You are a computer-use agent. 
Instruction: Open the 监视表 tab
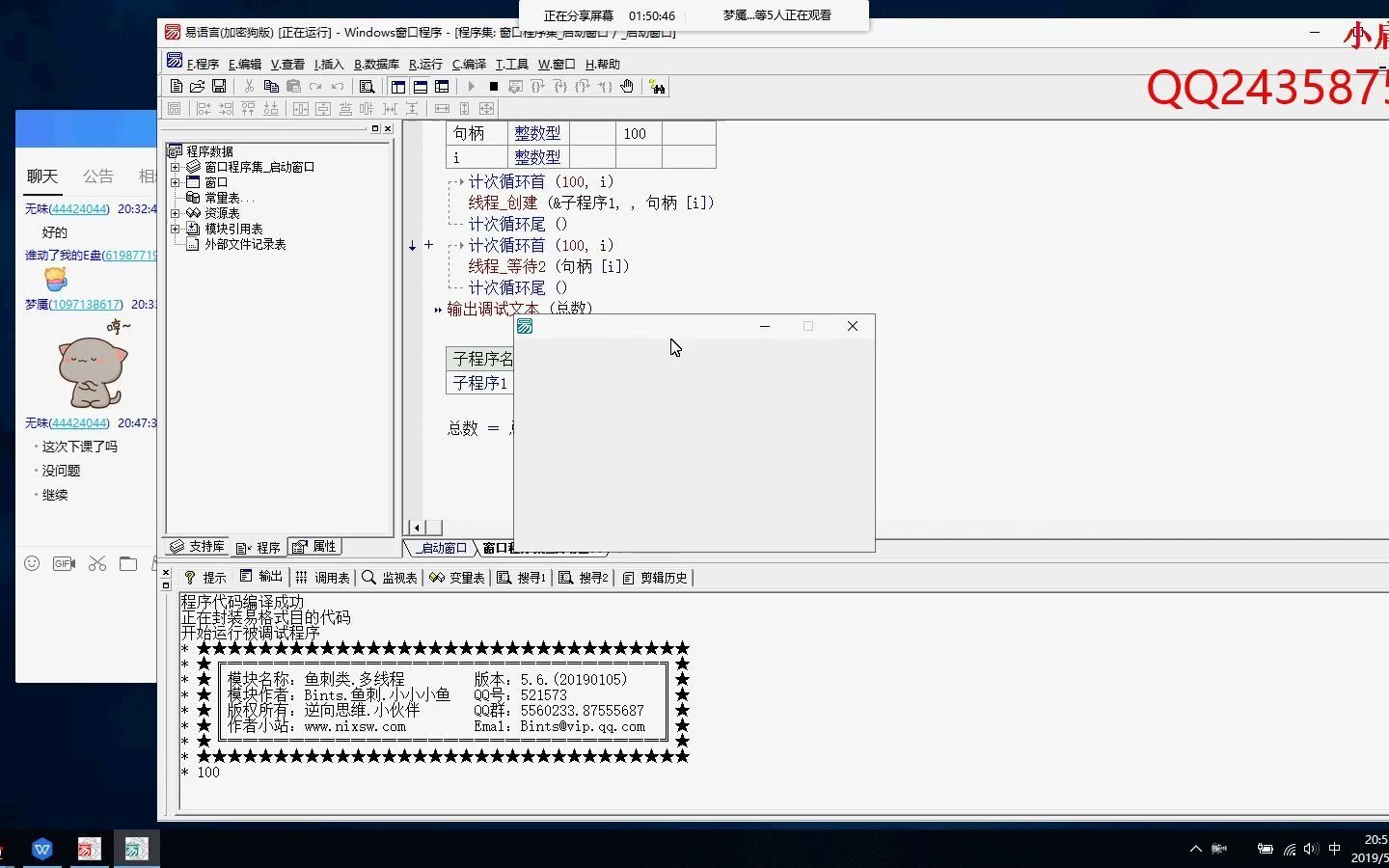[x=390, y=578]
